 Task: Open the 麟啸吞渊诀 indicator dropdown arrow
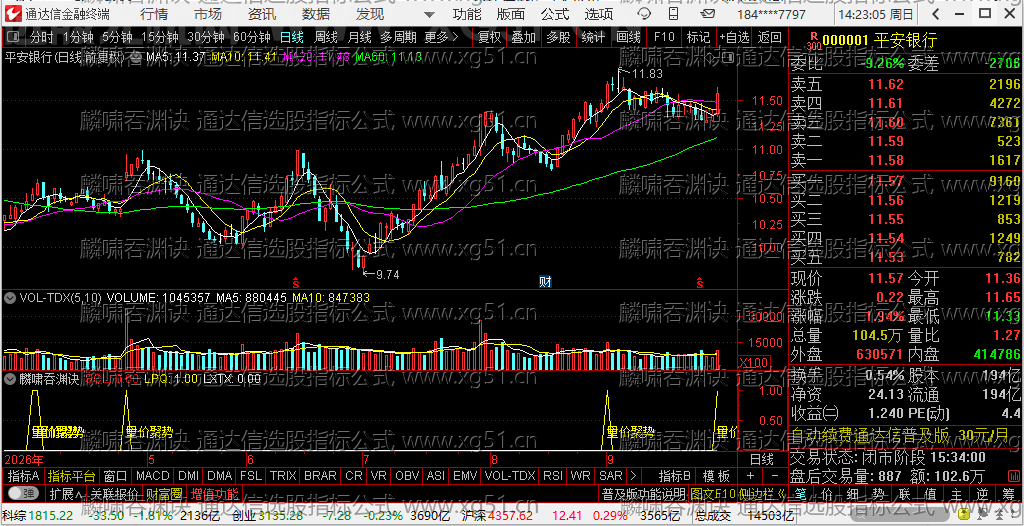10,378
